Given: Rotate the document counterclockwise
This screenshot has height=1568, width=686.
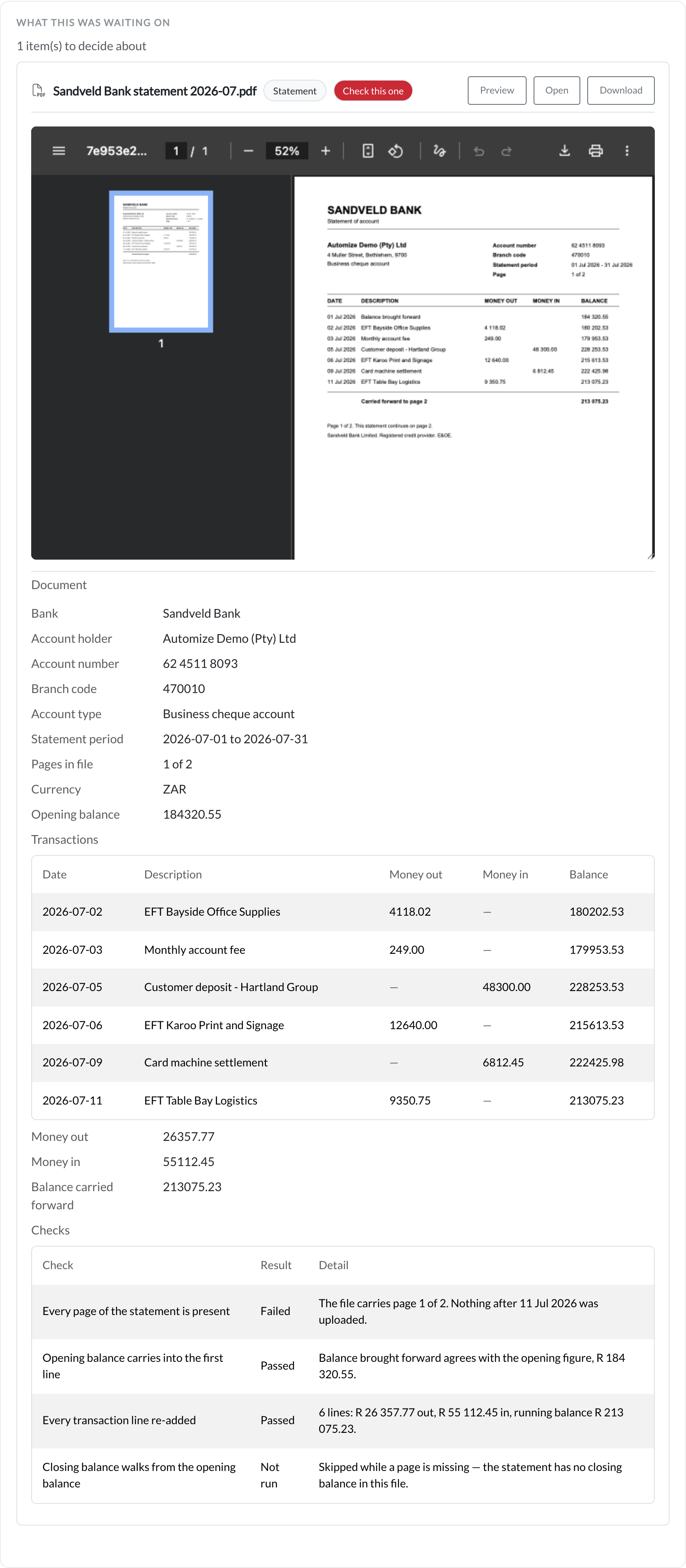Looking at the screenshot, I should click(396, 150).
